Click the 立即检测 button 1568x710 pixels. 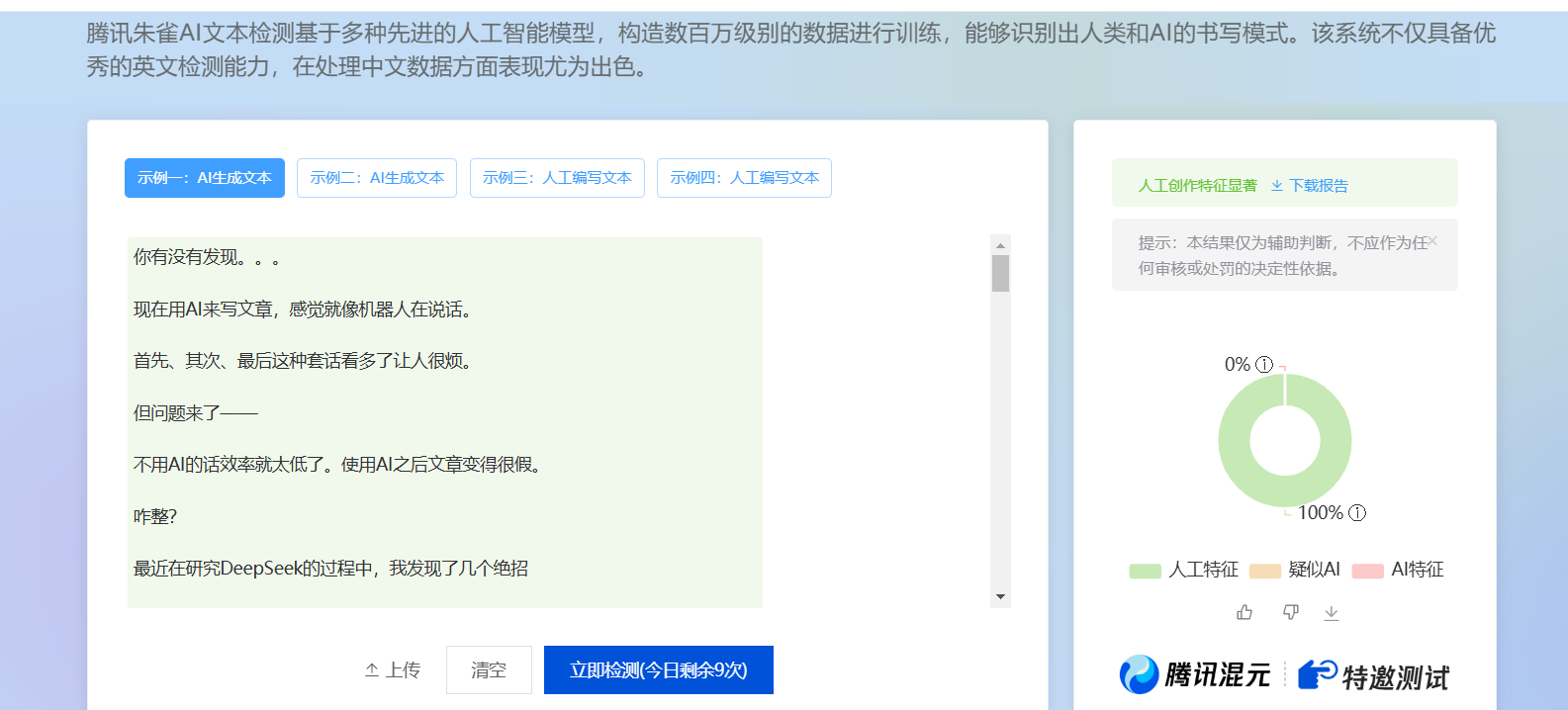[659, 670]
